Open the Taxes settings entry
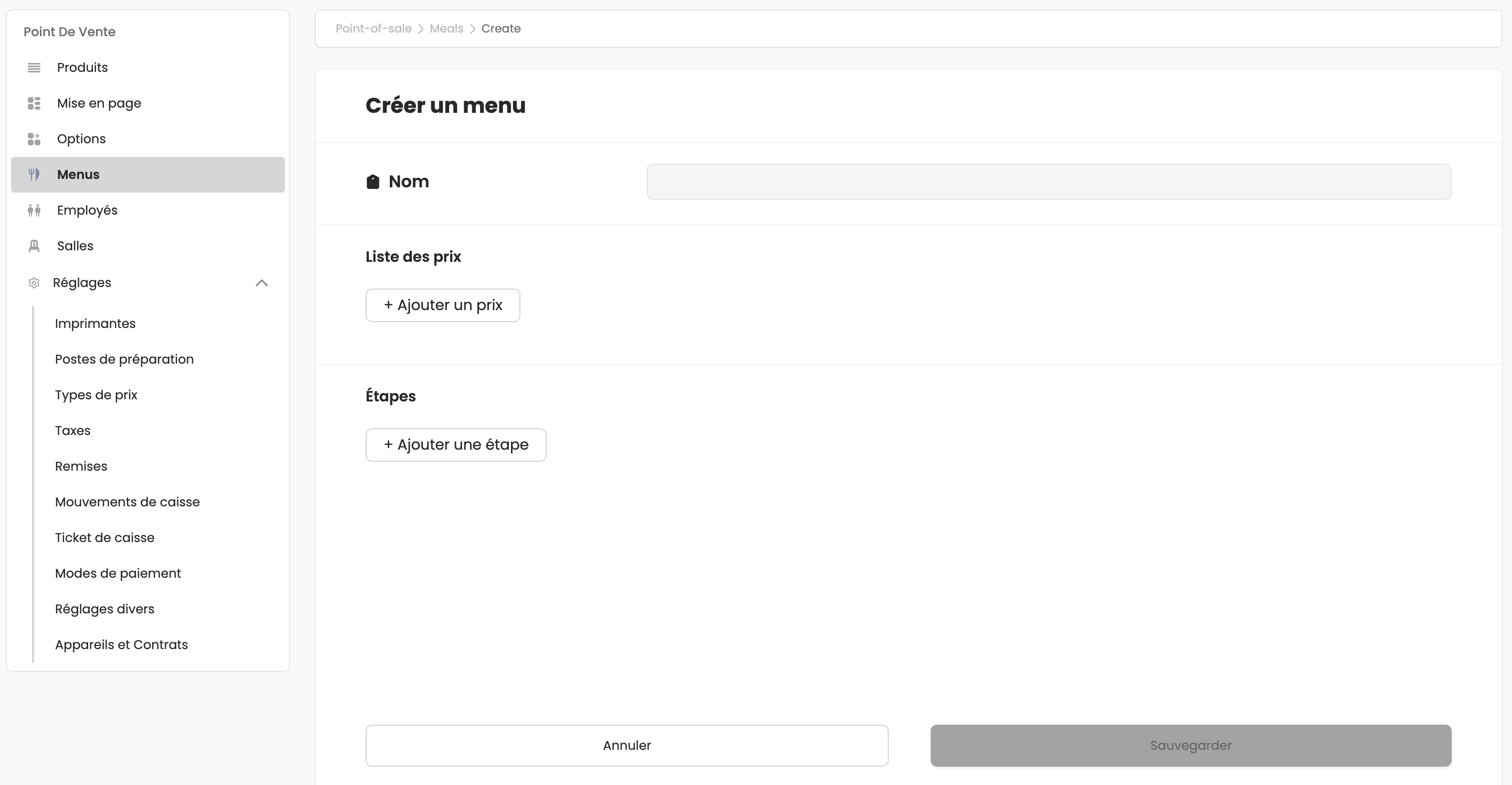The width and height of the screenshot is (1512, 785). click(x=73, y=431)
